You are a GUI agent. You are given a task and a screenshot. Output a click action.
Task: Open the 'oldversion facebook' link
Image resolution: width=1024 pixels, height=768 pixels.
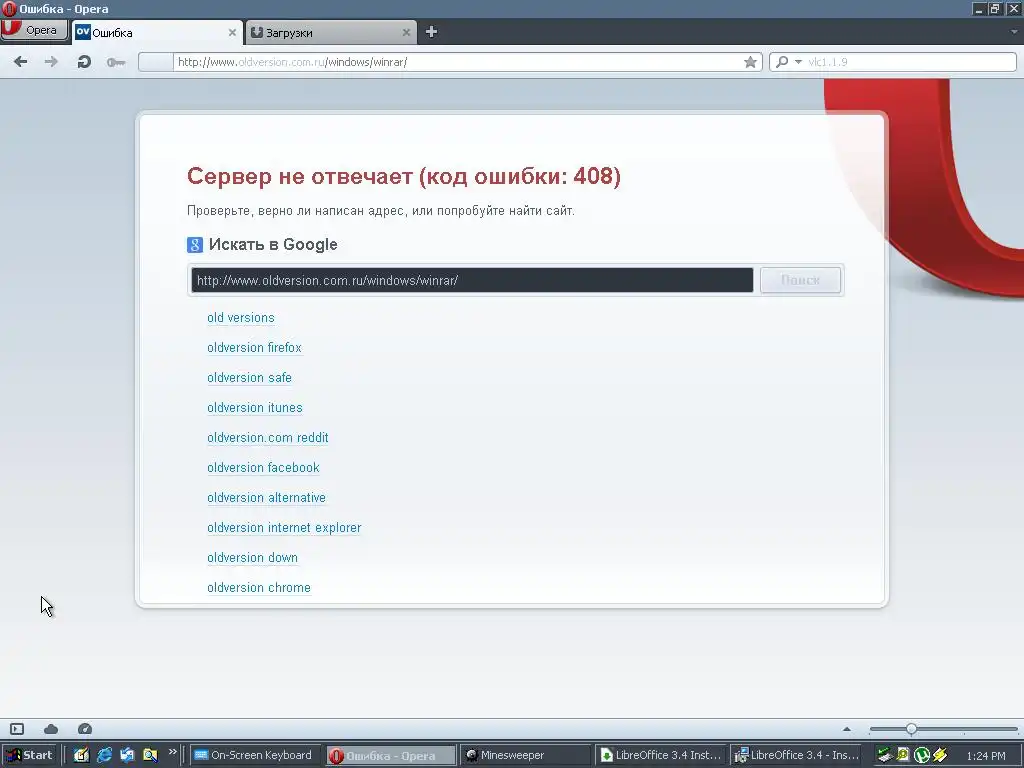click(x=263, y=468)
